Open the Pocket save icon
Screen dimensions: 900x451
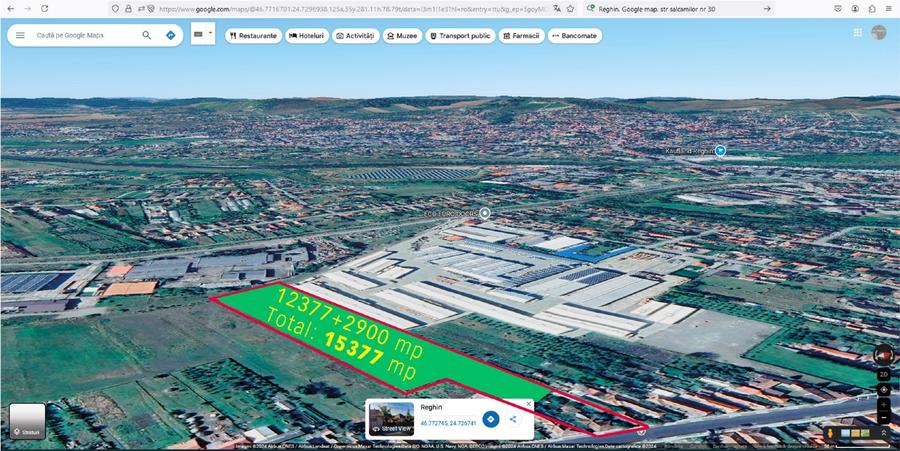[x=838, y=9]
